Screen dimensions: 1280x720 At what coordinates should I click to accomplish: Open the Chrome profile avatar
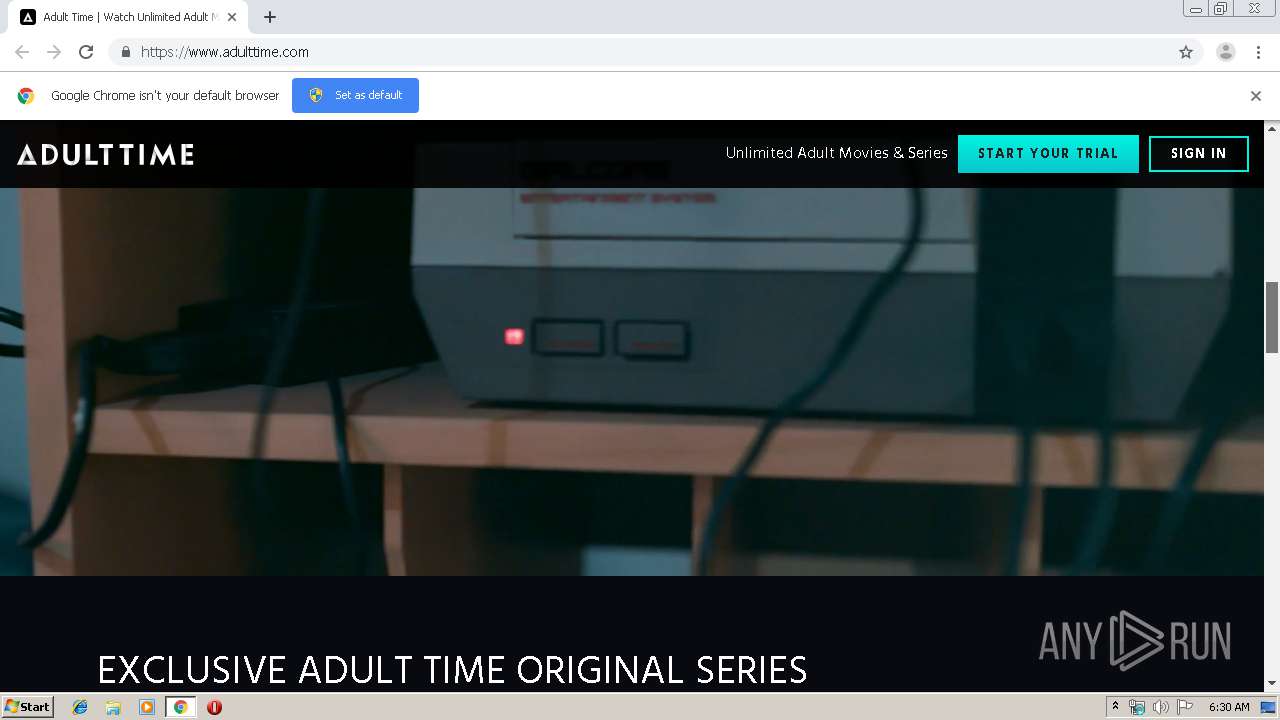tap(1226, 52)
